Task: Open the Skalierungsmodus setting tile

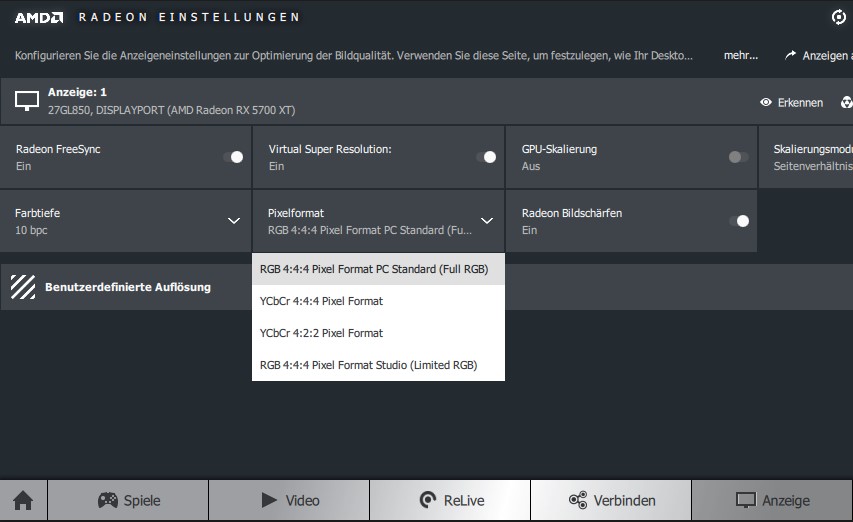Action: point(806,157)
